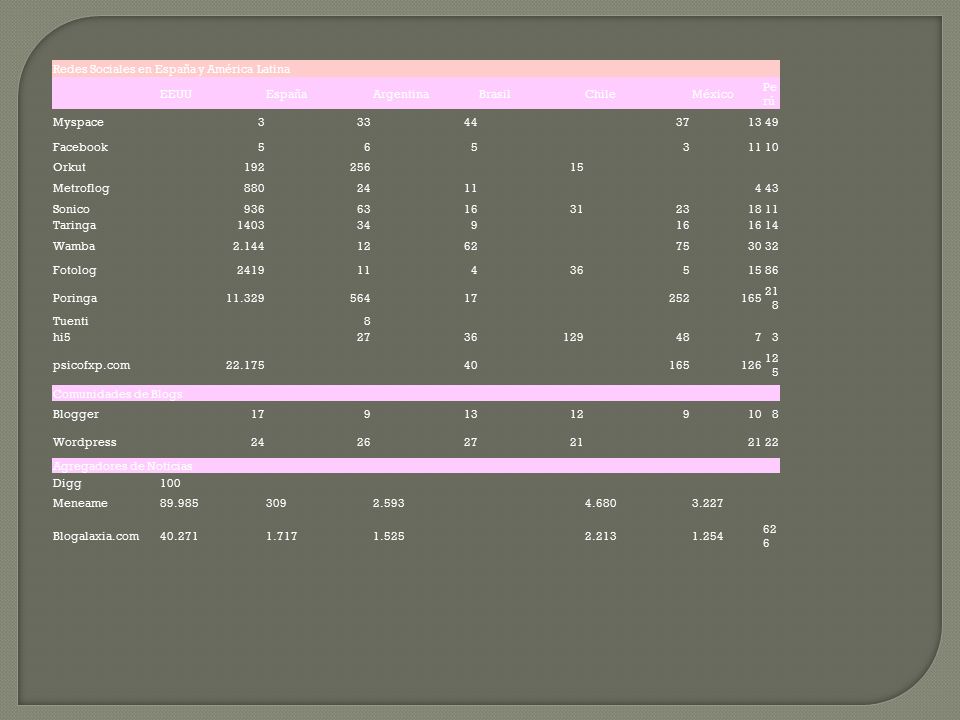Select the value 40.271 in Blogalaxia.com row
This screenshot has width=960, height=720.
[x=179, y=536]
